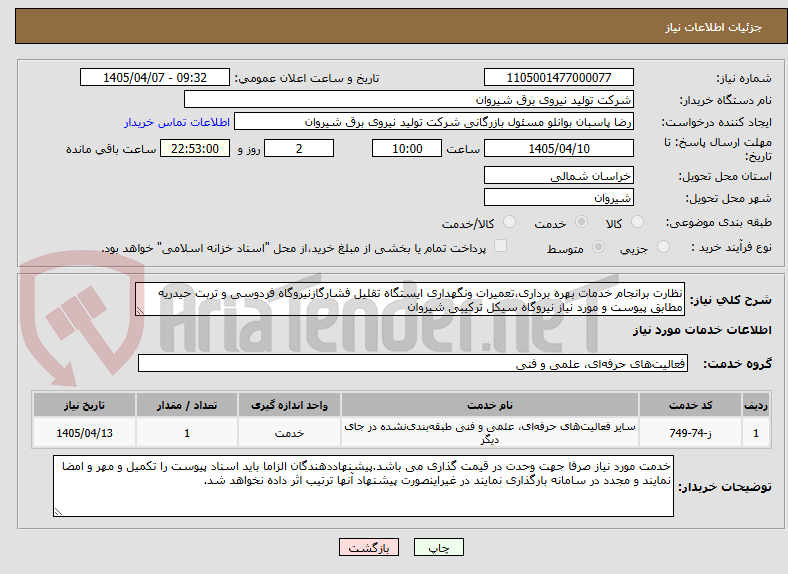Click the چاپ print button
Viewport: 788px width, 574px height.
(x=439, y=547)
